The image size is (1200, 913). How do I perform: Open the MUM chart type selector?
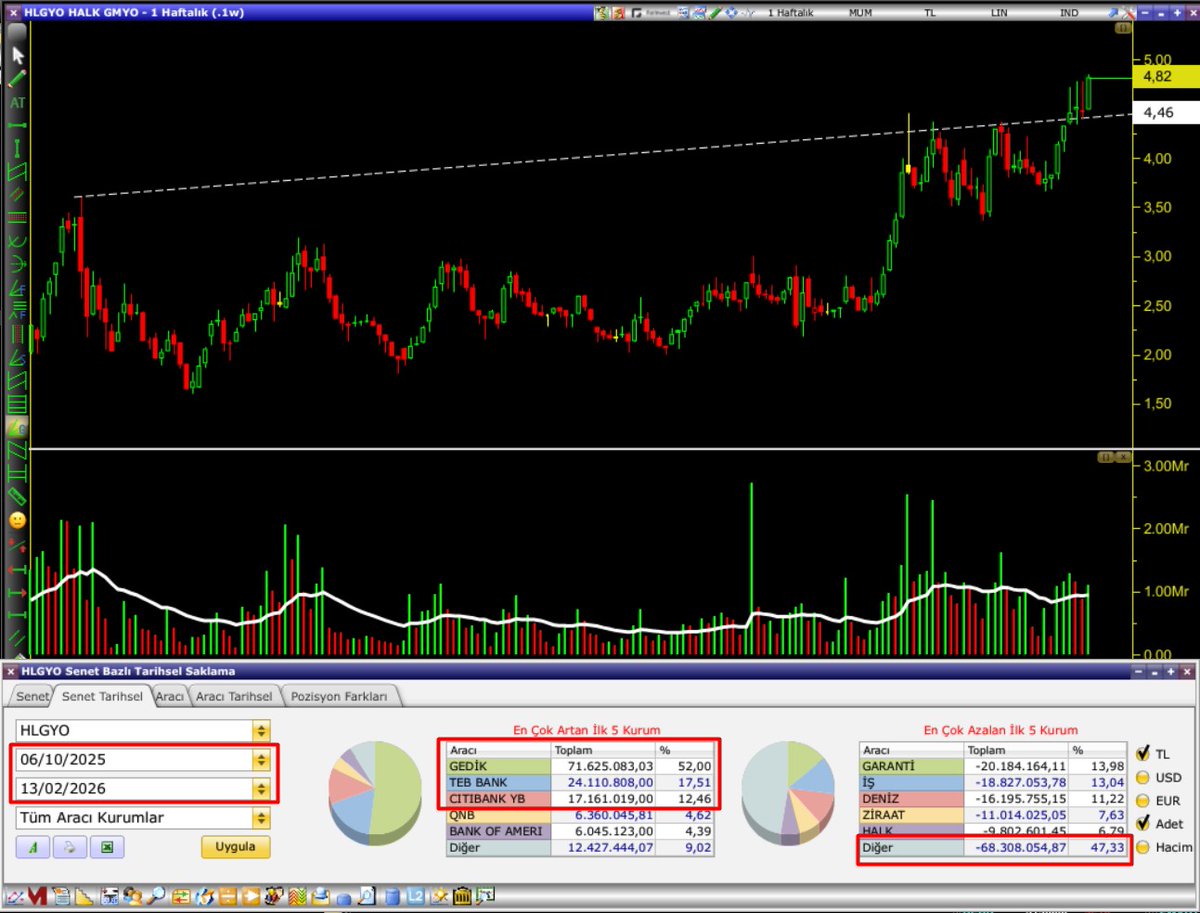click(860, 12)
